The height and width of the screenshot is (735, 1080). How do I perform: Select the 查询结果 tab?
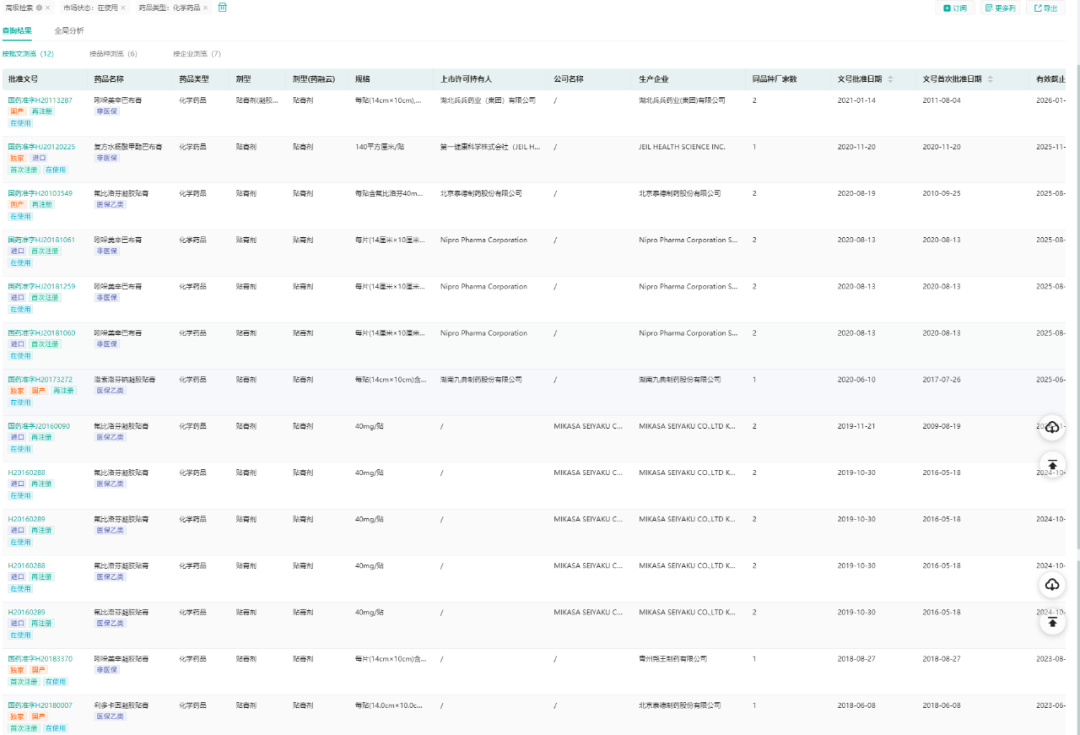17,31
